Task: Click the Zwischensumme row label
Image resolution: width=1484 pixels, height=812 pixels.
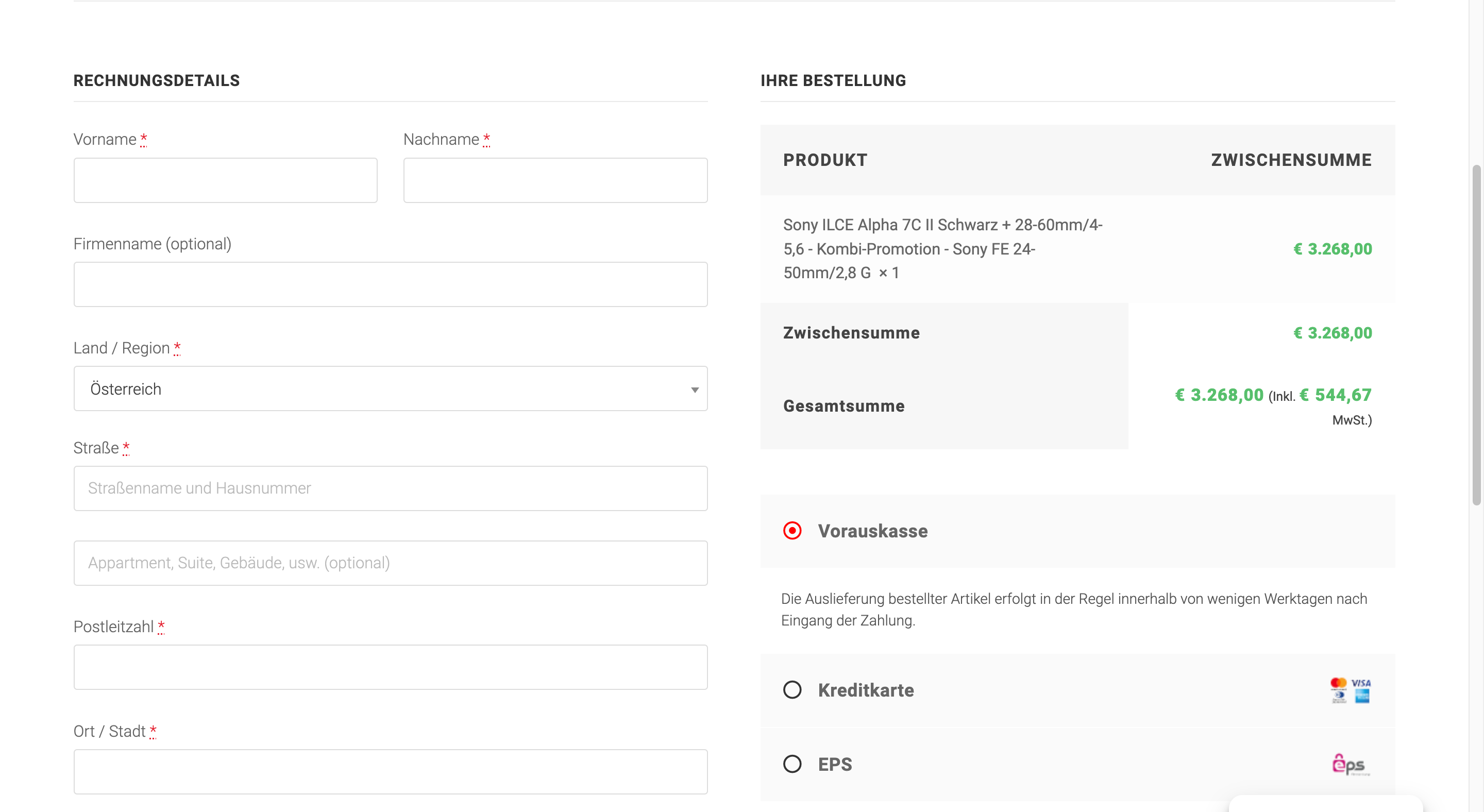Action: tap(851, 333)
